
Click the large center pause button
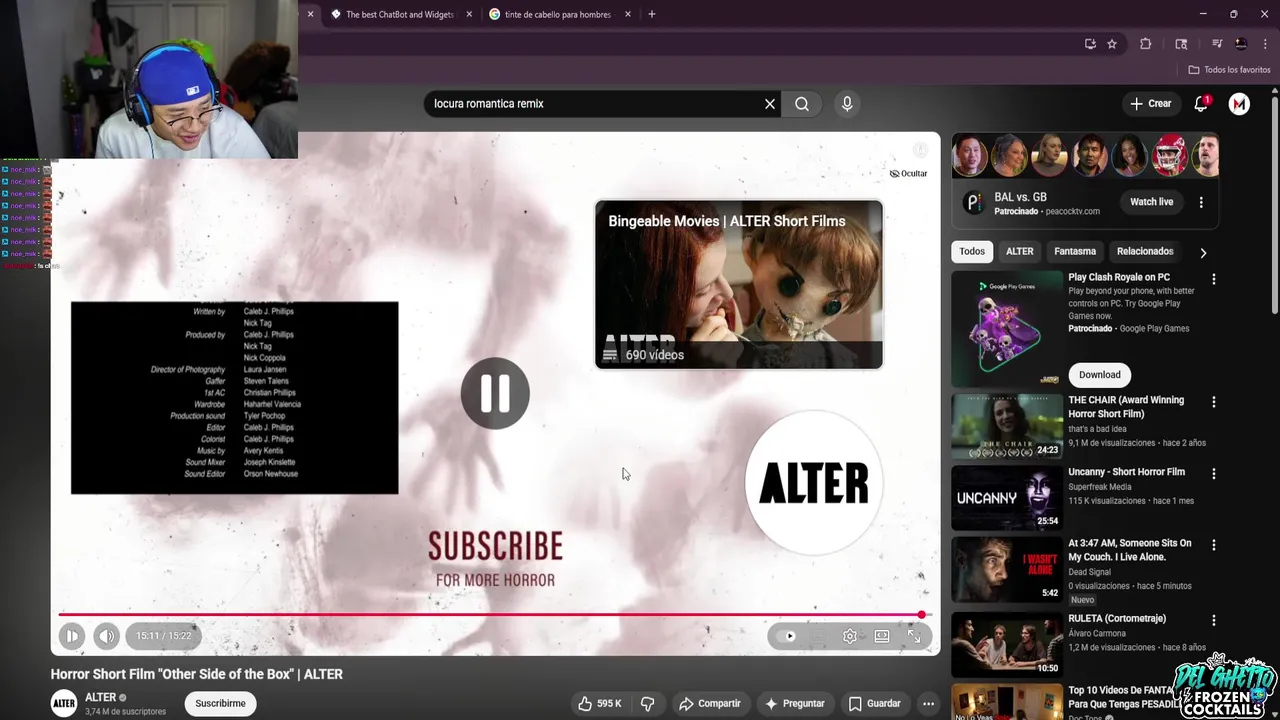tap(495, 393)
